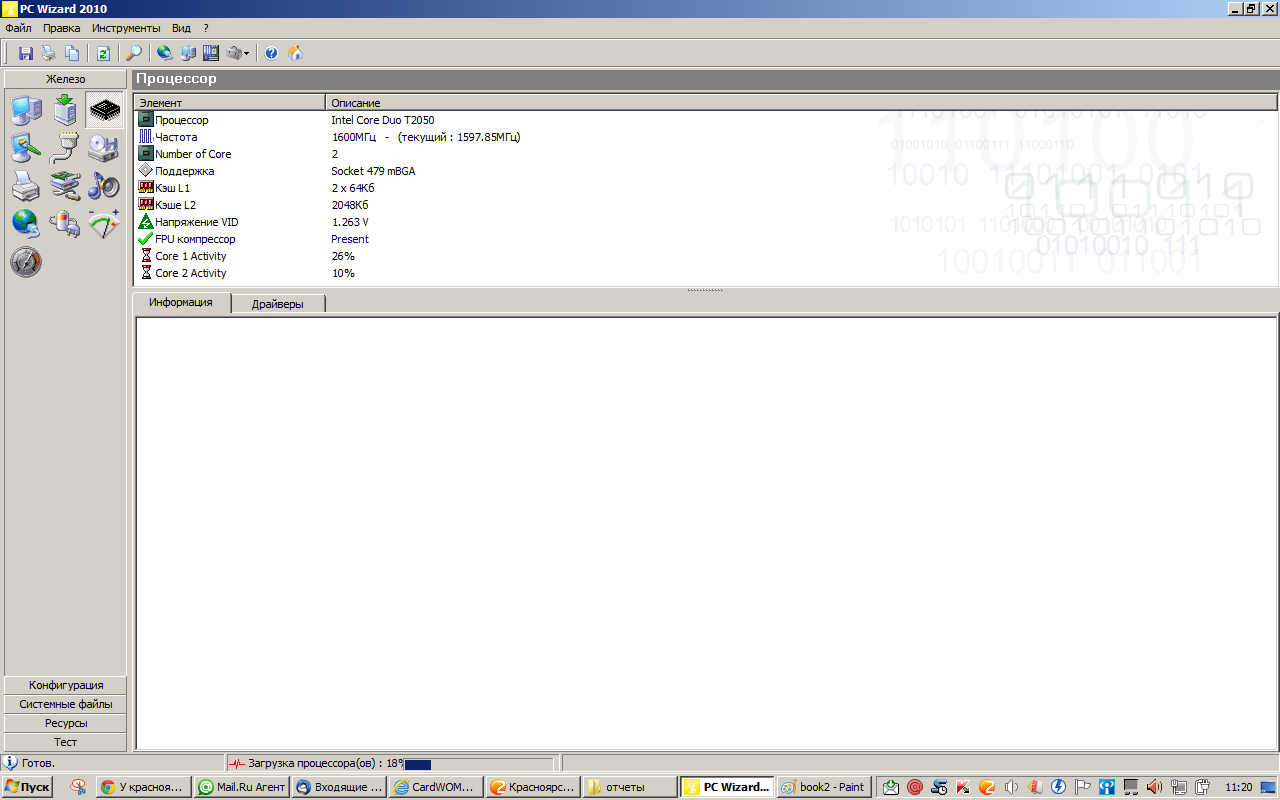
Task: Click the globe web update toolbar icon
Action: (164, 53)
